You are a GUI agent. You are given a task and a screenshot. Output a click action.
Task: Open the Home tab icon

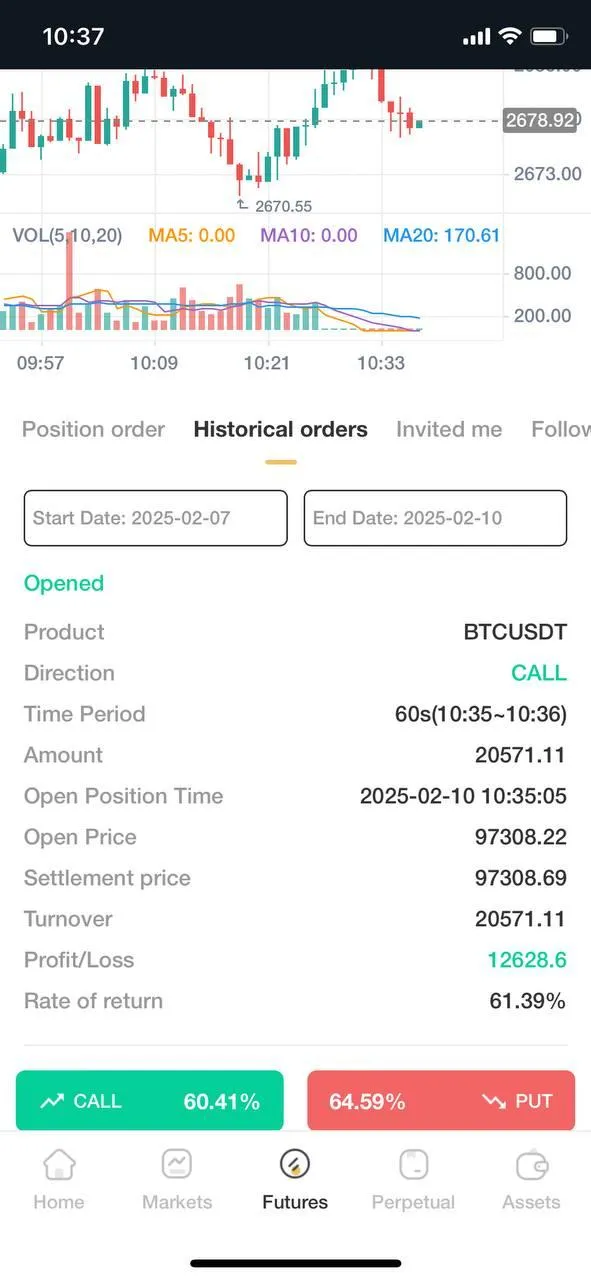tap(59, 1164)
